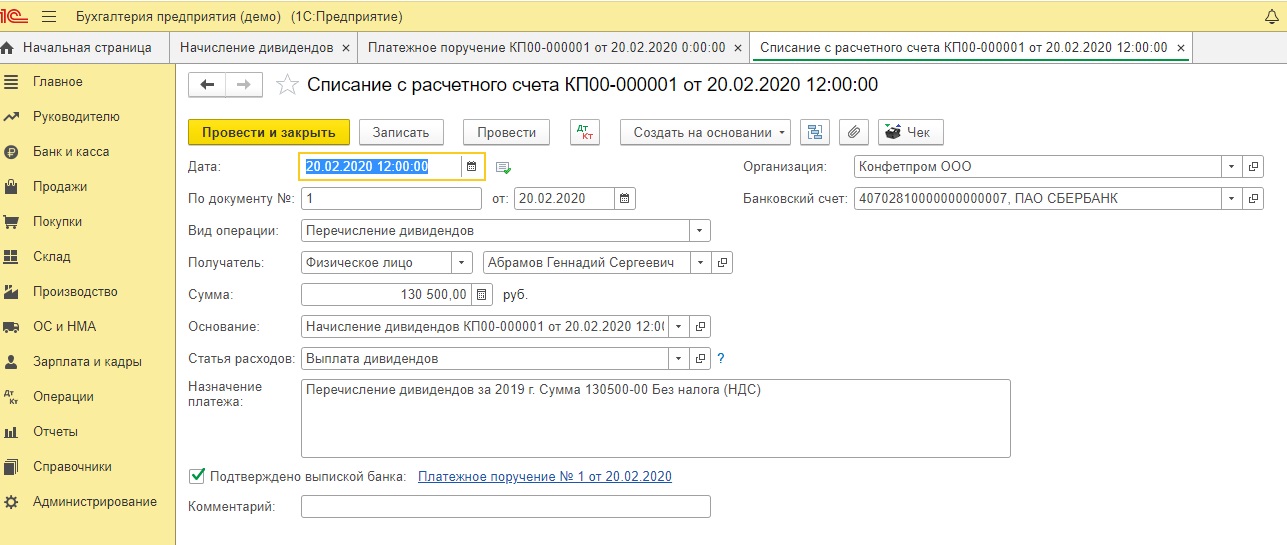
Task: Click the Отчеты chart icon
Action: [11, 432]
